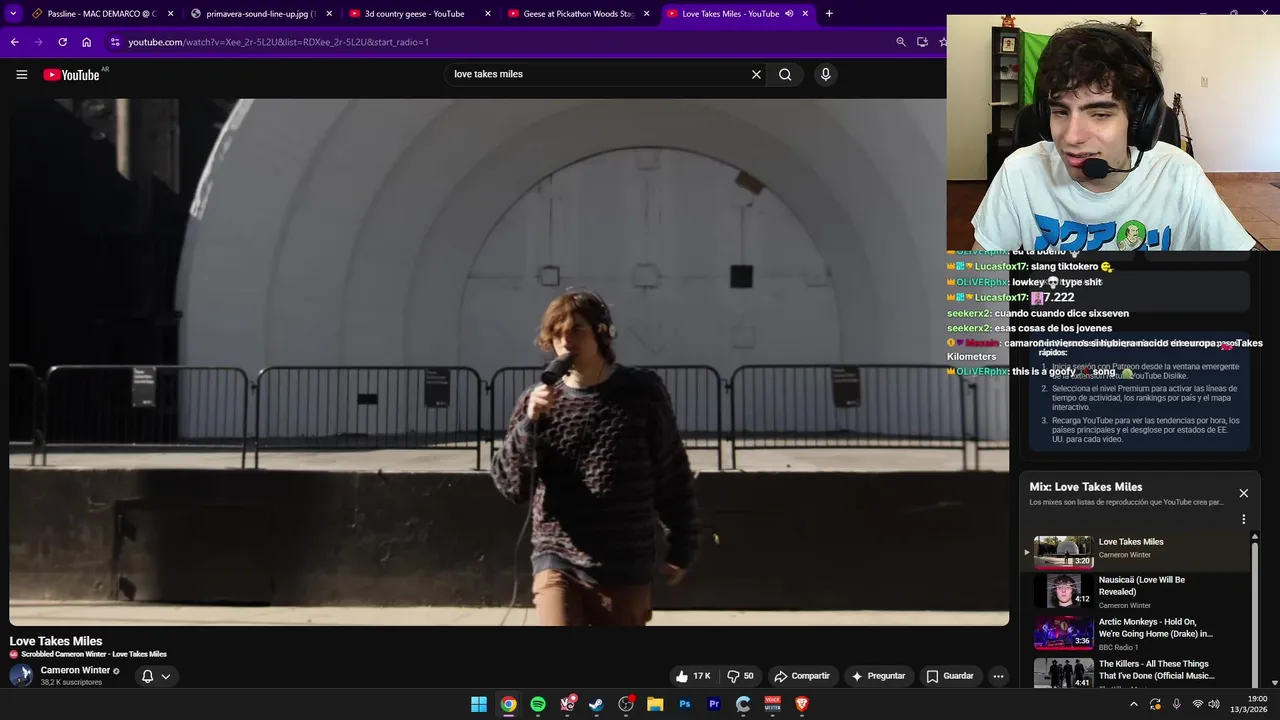Image resolution: width=1280 pixels, height=720 pixels.
Task: Close the Passline MAC DEMARCO tab
Action: tap(171, 14)
